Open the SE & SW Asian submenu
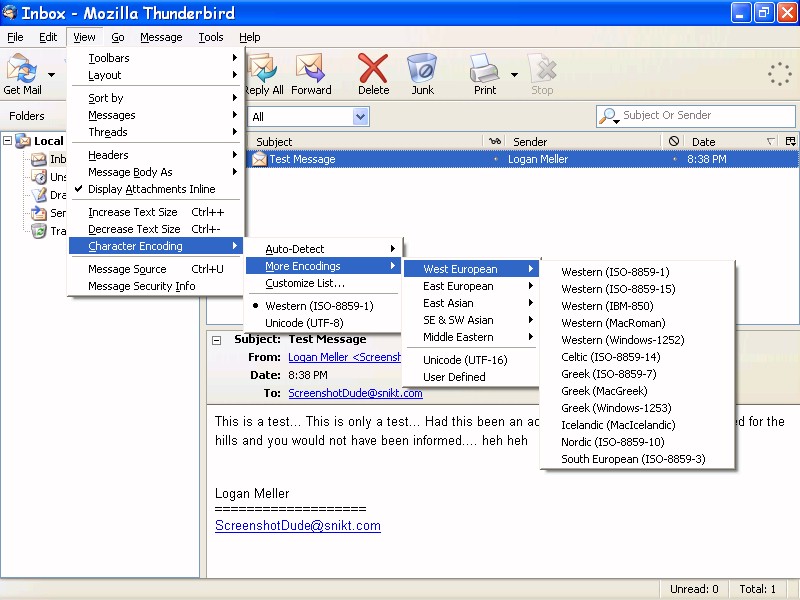Image resolution: width=800 pixels, height=600 pixels. click(x=471, y=320)
